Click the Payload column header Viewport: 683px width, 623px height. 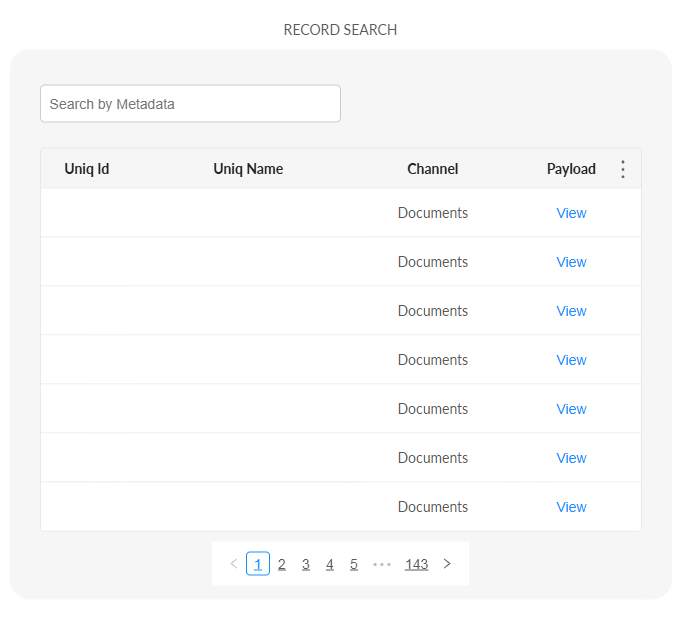click(x=571, y=169)
